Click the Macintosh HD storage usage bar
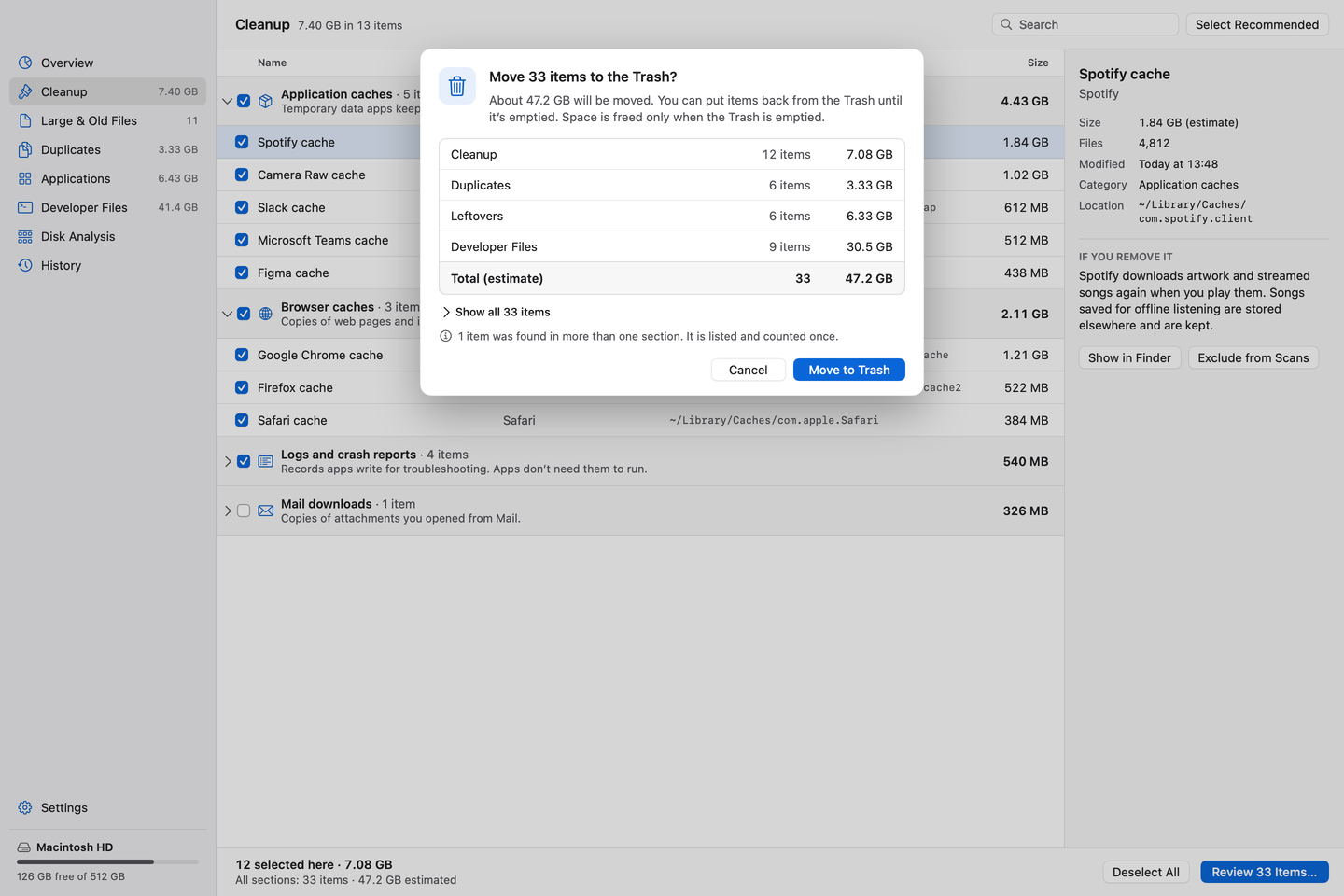The image size is (1344, 896). point(107,861)
